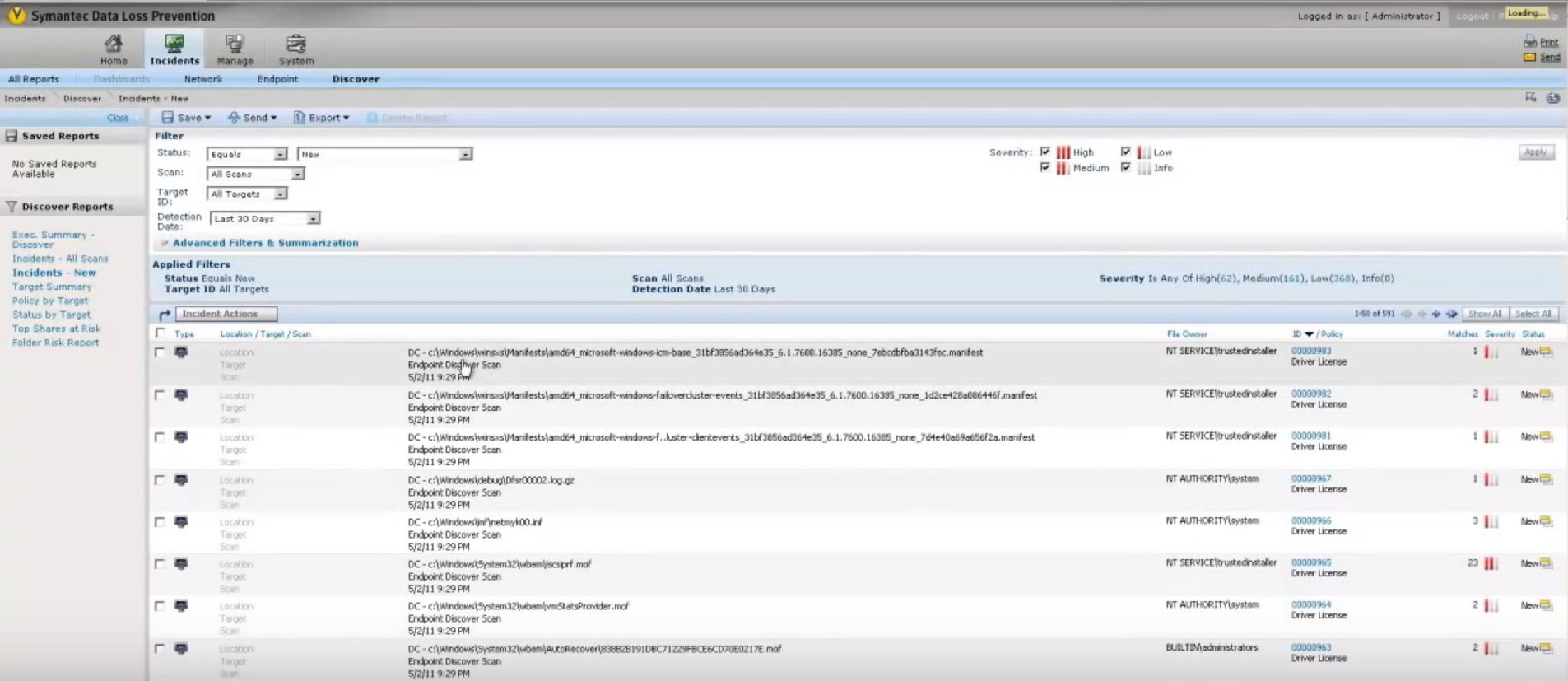Select checkbox for incident 00000983
Image resolution: width=1568 pixels, height=681 pixels.
point(160,352)
